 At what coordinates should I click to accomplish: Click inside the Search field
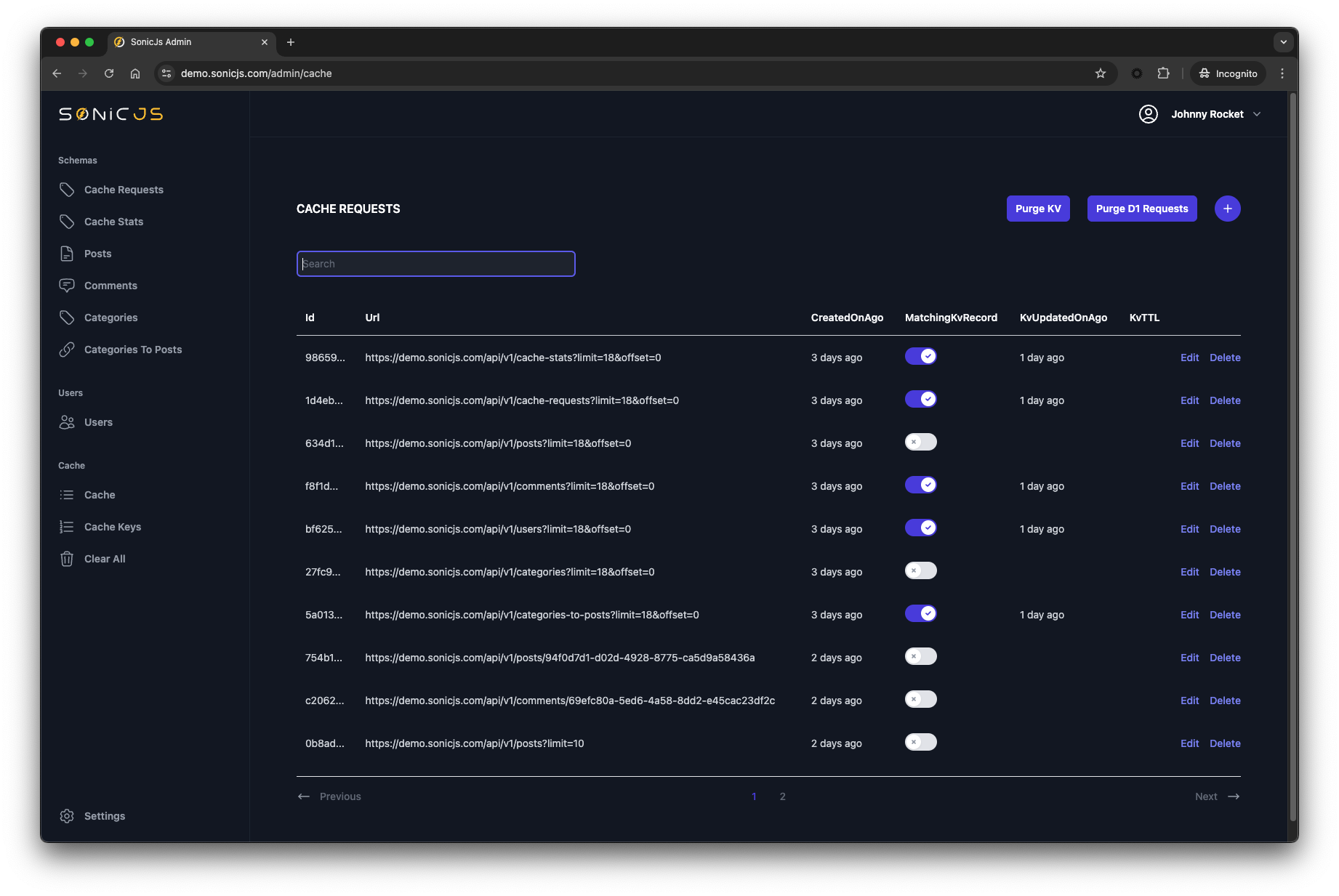pos(435,263)
